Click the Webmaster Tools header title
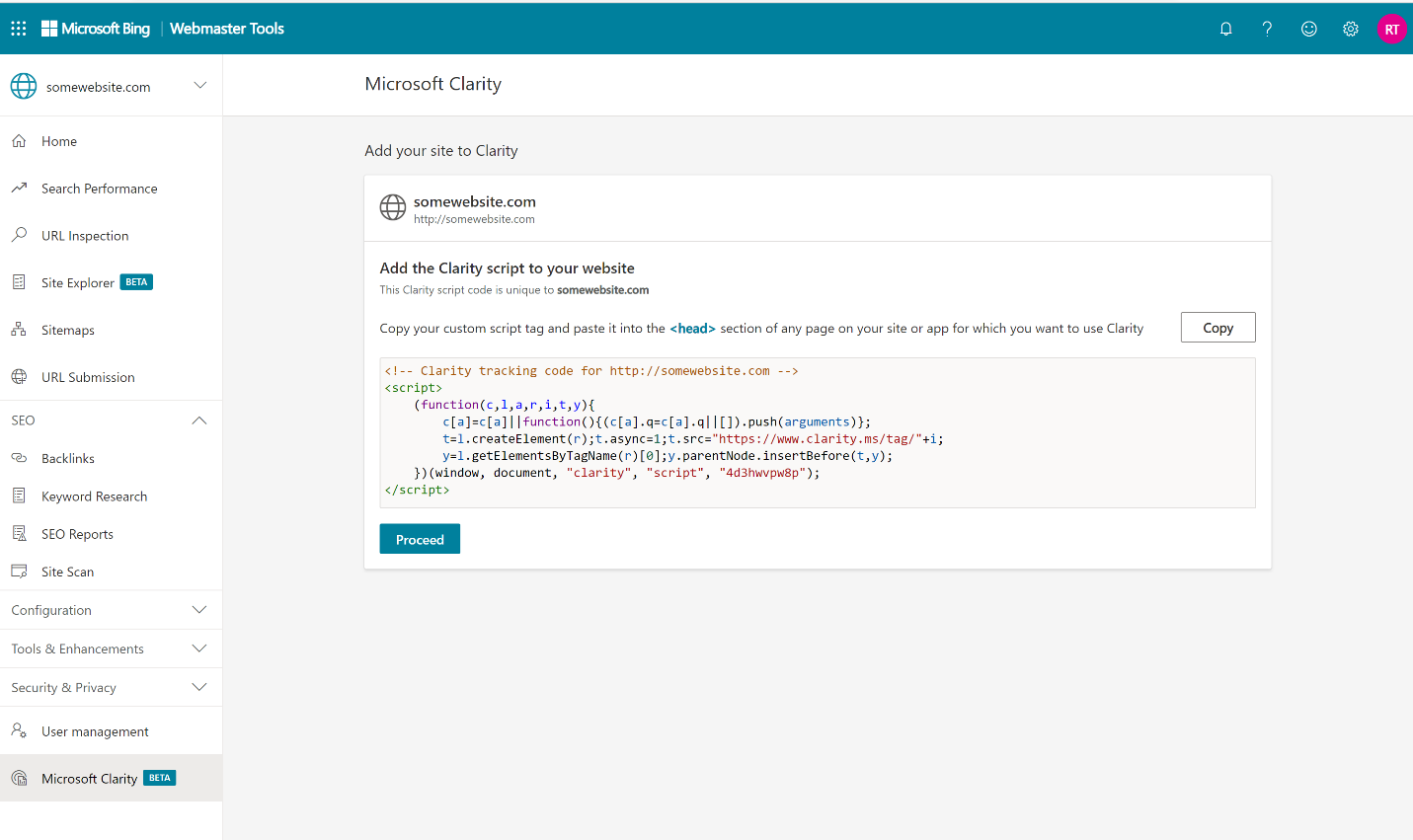 (x=227, y=29)
